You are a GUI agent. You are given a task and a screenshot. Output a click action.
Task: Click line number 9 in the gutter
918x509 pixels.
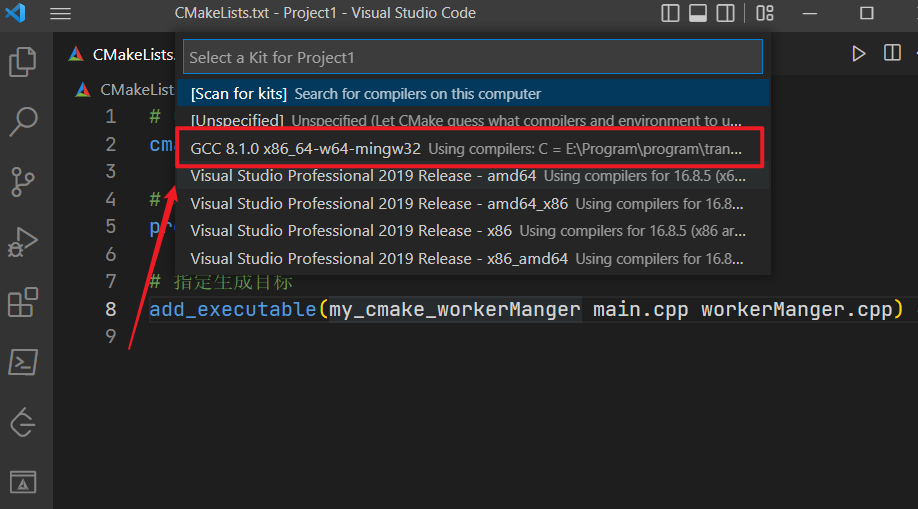click(111, 336)
